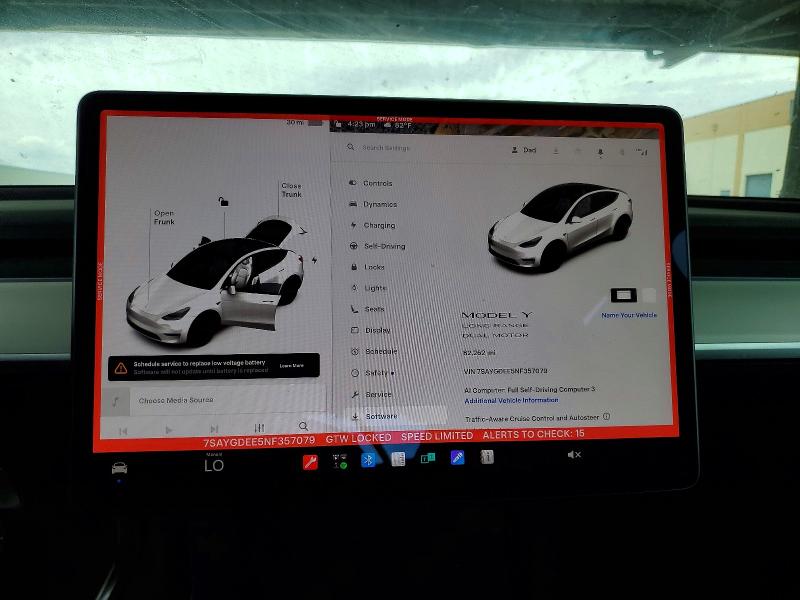Image resolution: width=800 pixels, height=600 pixels.
Task: Tap the muted volume speaker icon
Action: (x=574, y=455)
